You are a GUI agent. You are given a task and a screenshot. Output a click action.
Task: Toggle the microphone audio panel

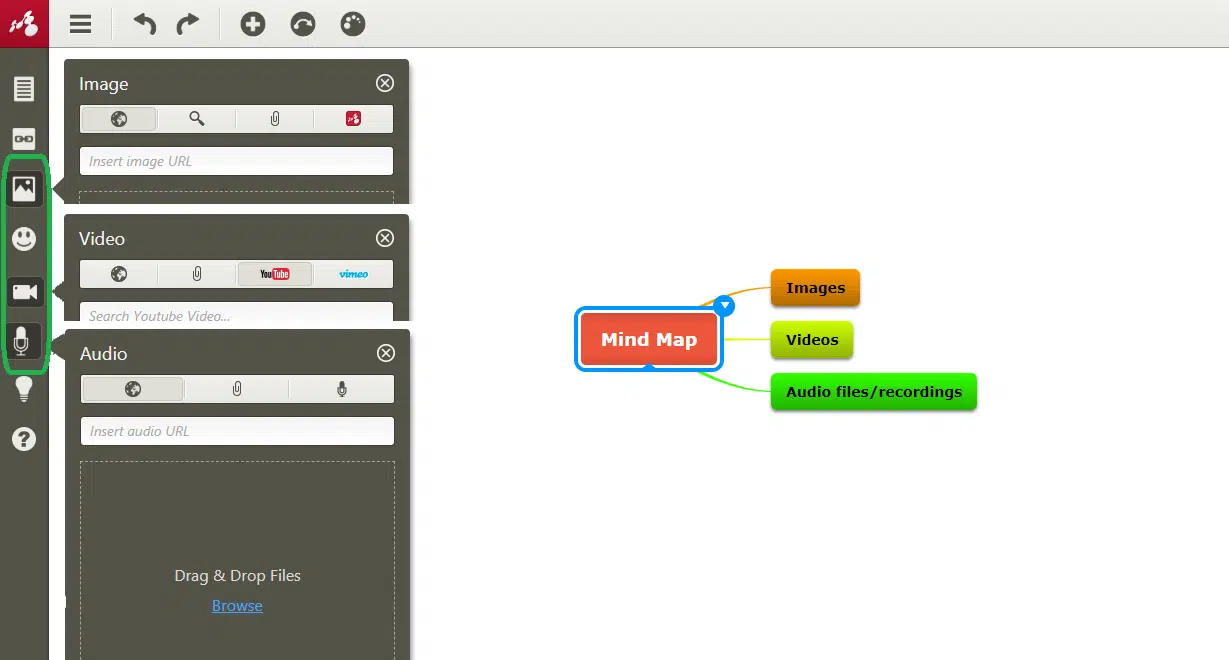click(x=24, y=343)
